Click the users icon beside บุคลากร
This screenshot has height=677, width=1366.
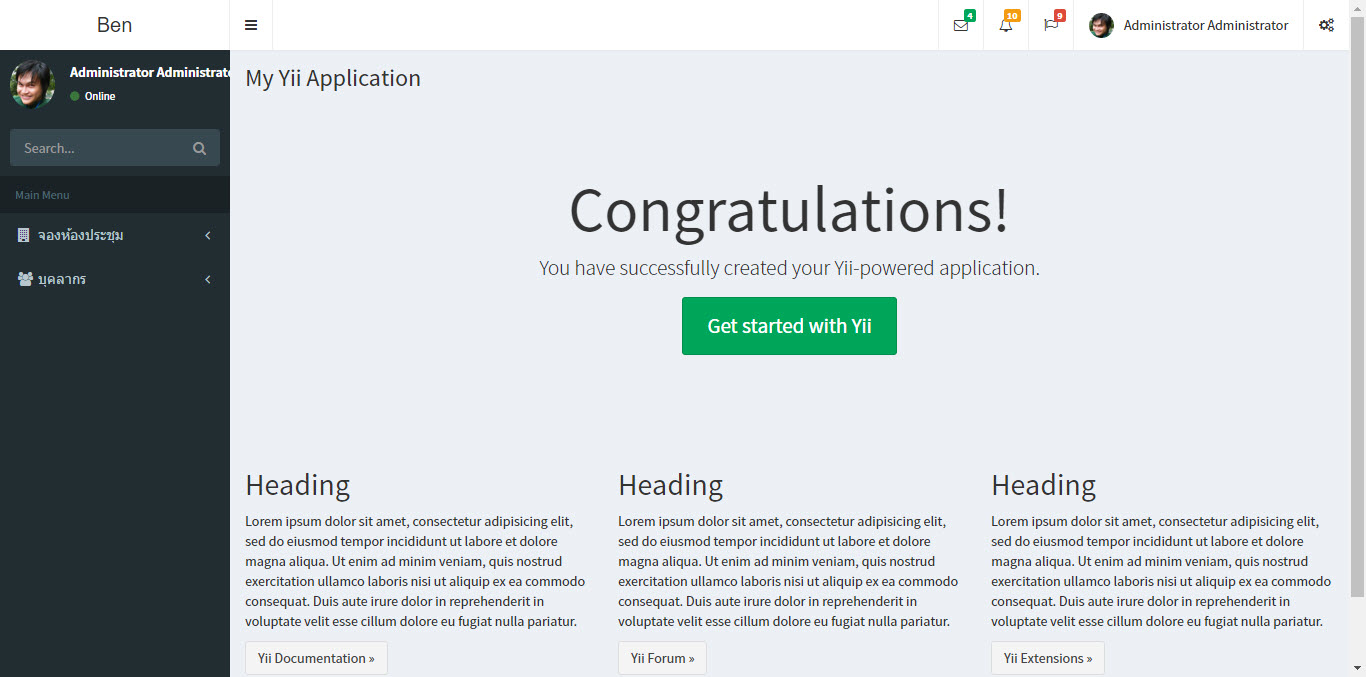25,279
